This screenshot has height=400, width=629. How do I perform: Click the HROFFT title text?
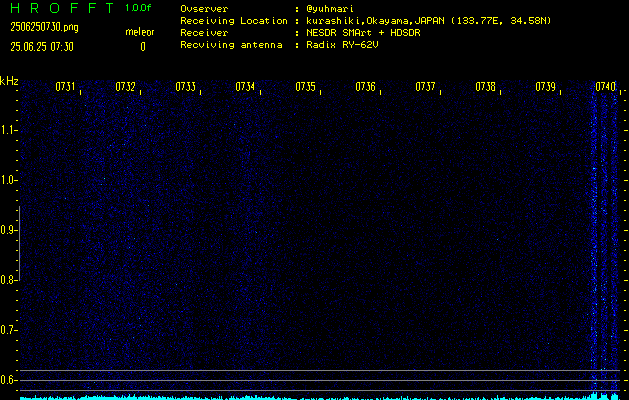click(x=62, y=8)
